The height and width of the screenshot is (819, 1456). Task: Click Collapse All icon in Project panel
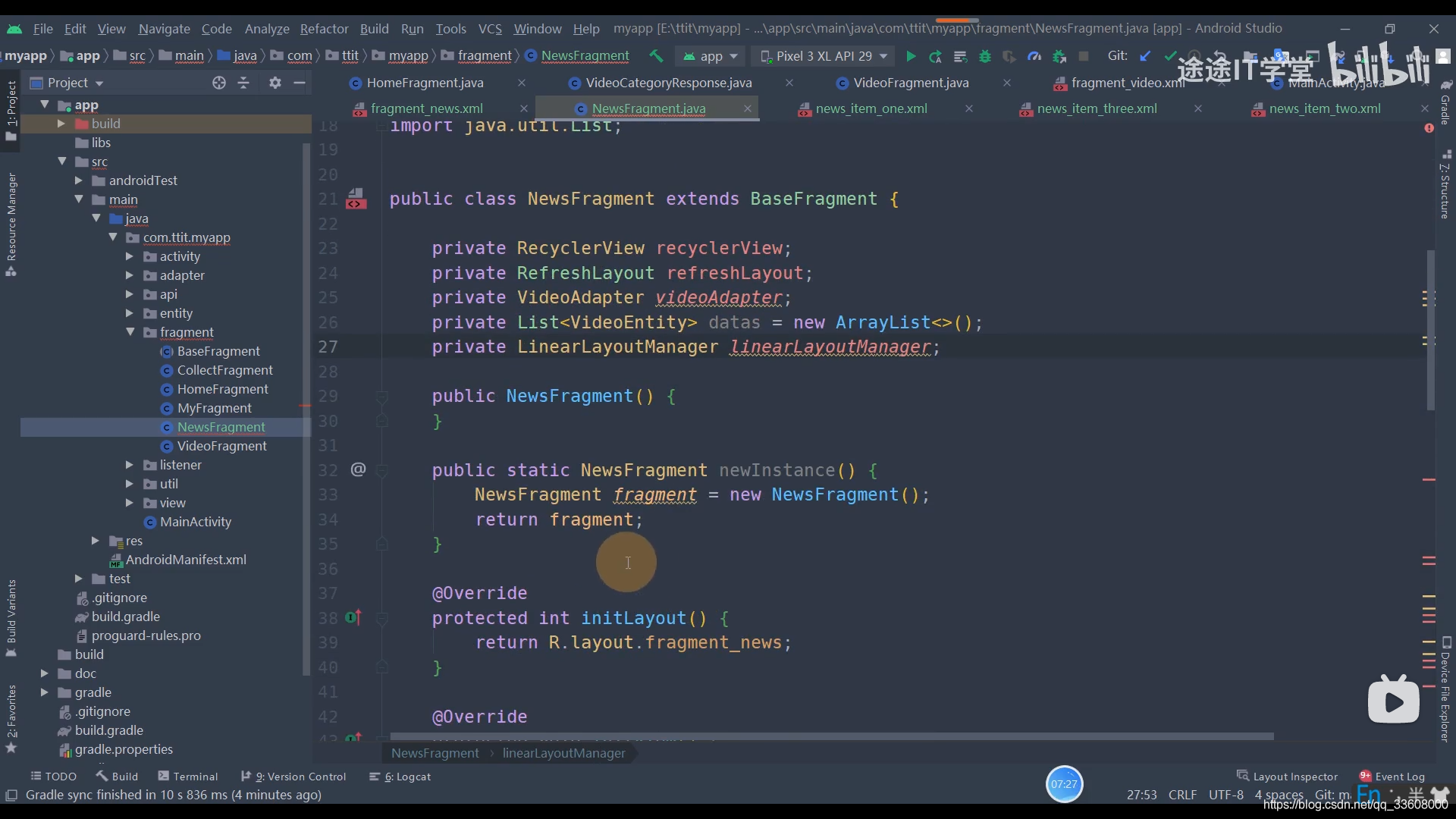coord(243,83)
